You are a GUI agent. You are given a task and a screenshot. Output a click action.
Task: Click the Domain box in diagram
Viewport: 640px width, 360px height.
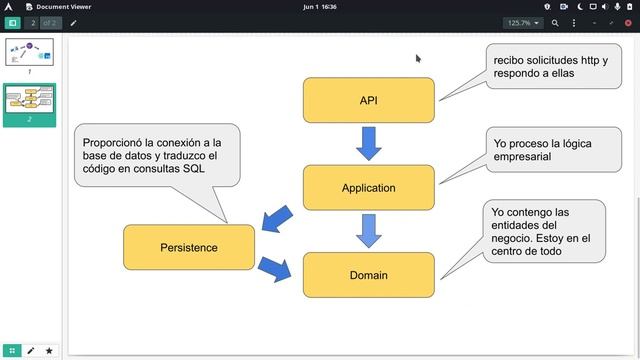coord(369,275)
